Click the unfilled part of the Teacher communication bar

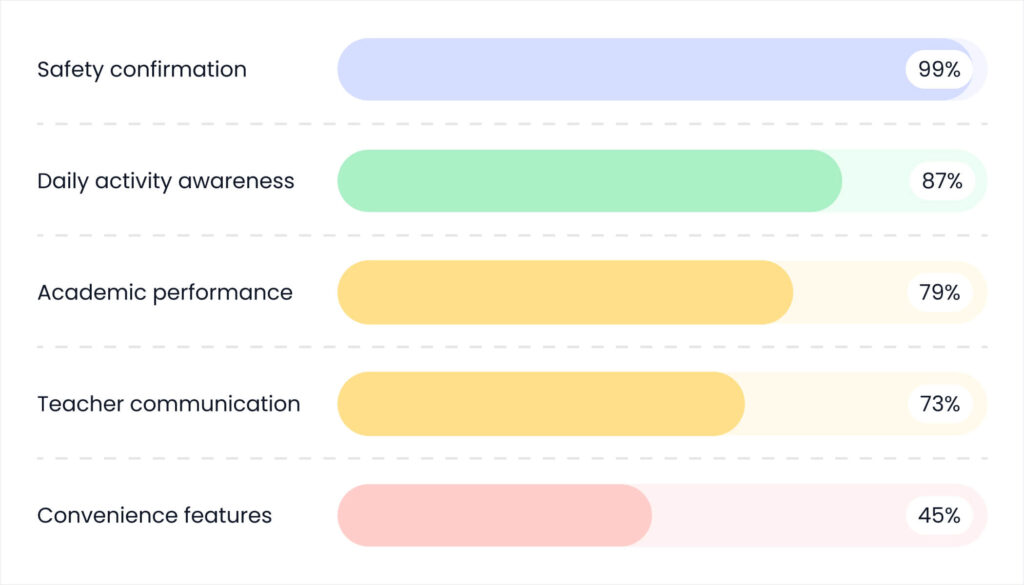pyautogui.click(x=825, y=404)
